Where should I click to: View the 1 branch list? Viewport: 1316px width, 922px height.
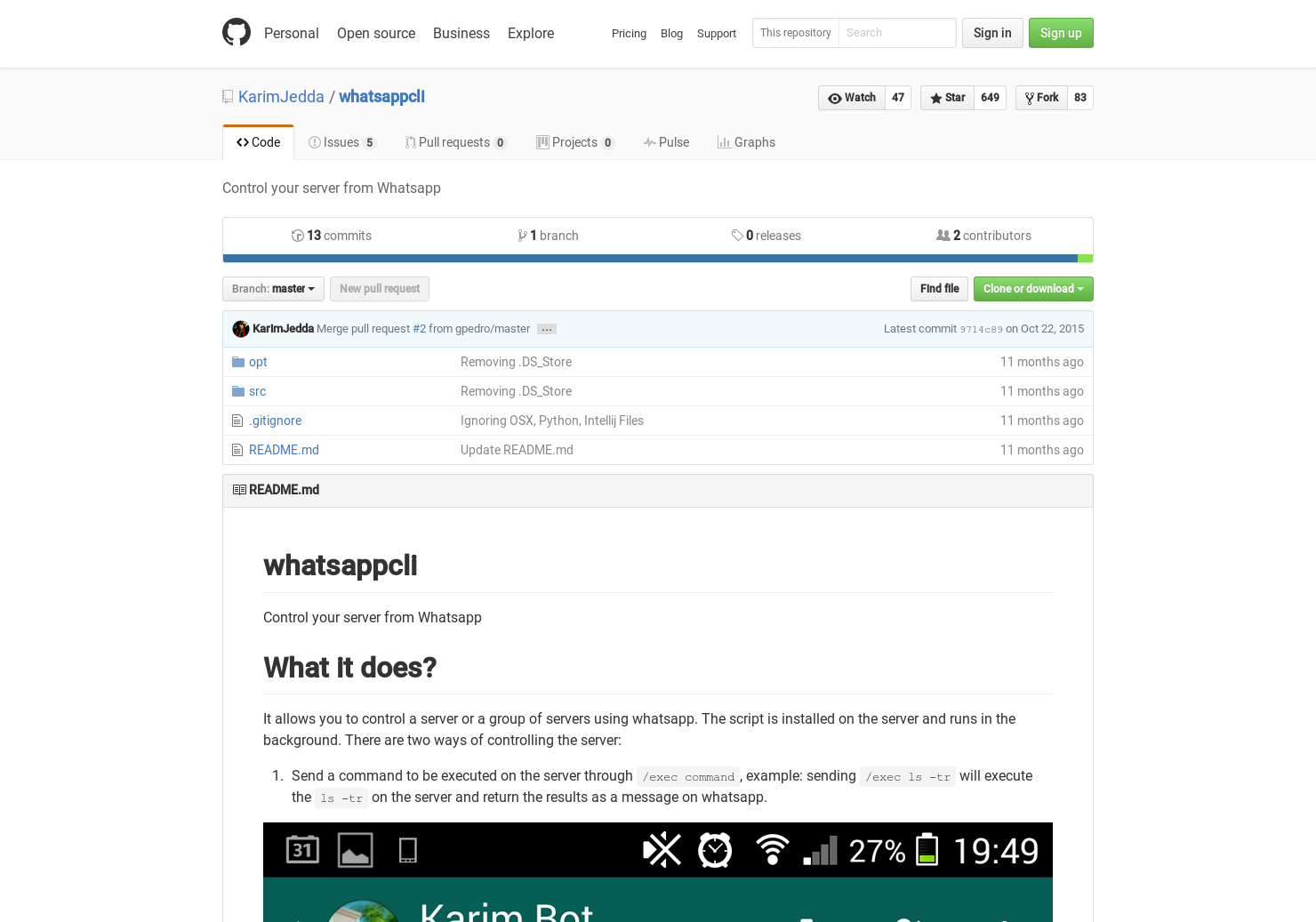click(549, 236)
